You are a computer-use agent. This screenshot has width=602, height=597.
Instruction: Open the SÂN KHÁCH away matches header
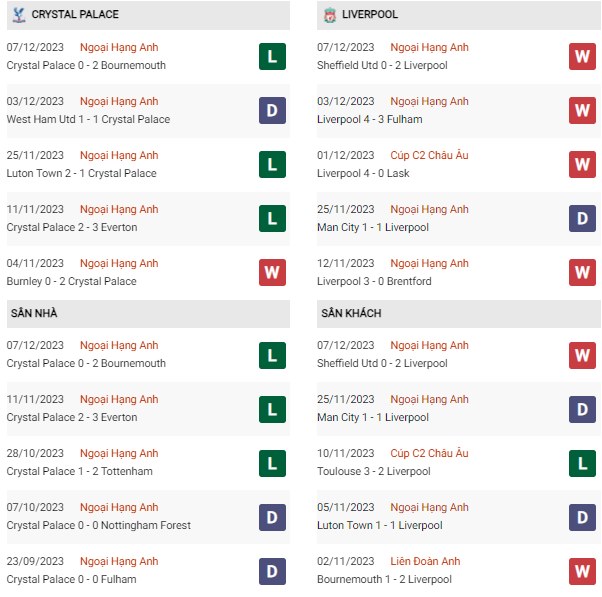click(351, 313)
